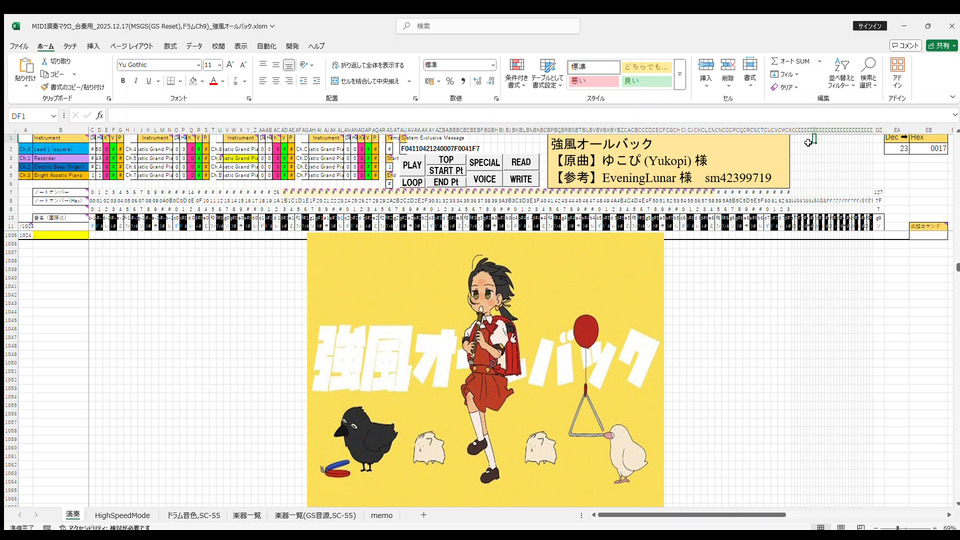
Task: Toggle Wrap Text (折り返して全体を表示する)
Action: pyautogui.click(x=367, y=65)
